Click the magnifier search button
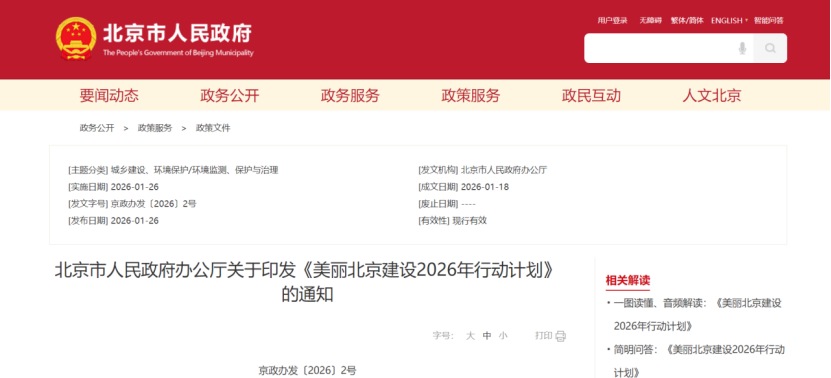This screenshot has height=378, width=831. [x=770, y=48]
